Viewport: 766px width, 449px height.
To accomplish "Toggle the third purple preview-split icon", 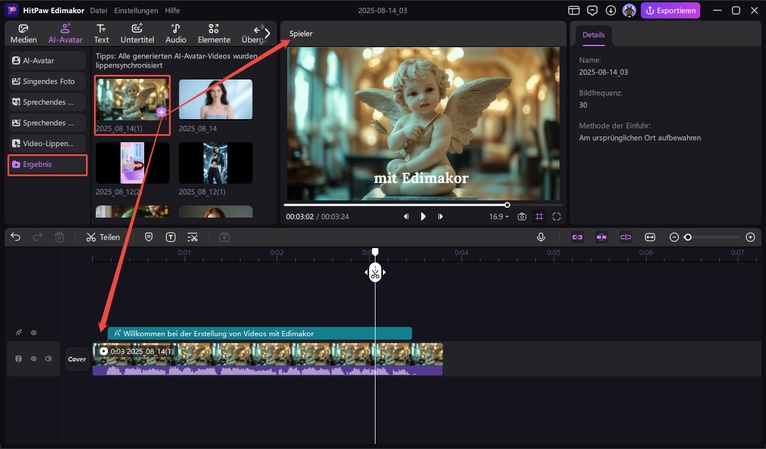I will 626,237.
